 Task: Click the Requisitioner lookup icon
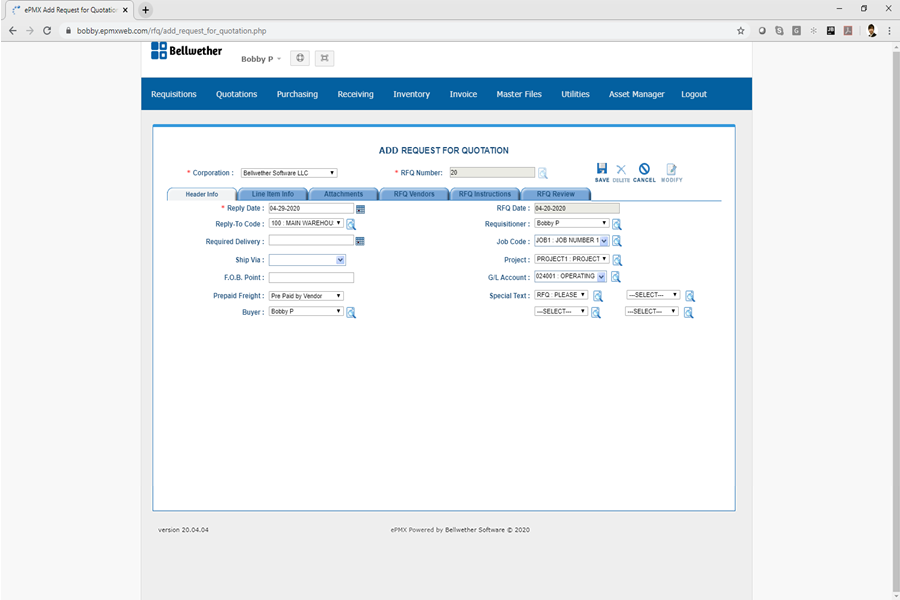click(617, 224)
